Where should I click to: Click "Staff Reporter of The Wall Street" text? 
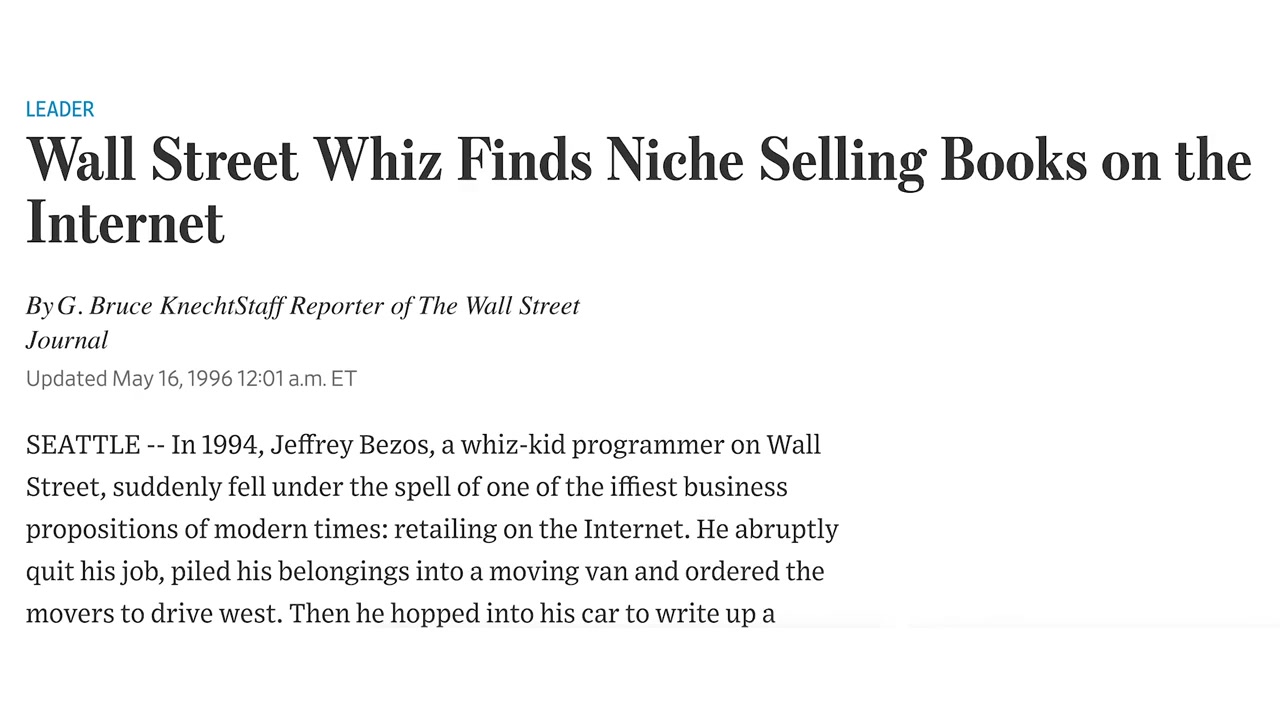pyautogui.click(x=407, y=306)
